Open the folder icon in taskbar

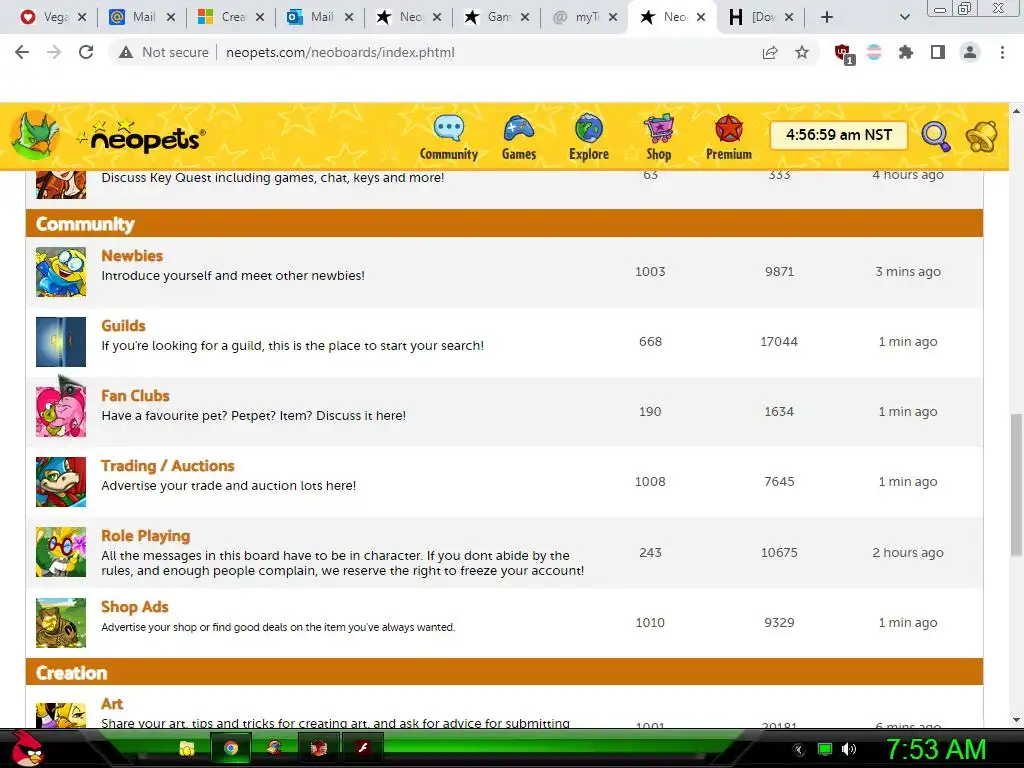coord(187,748)
